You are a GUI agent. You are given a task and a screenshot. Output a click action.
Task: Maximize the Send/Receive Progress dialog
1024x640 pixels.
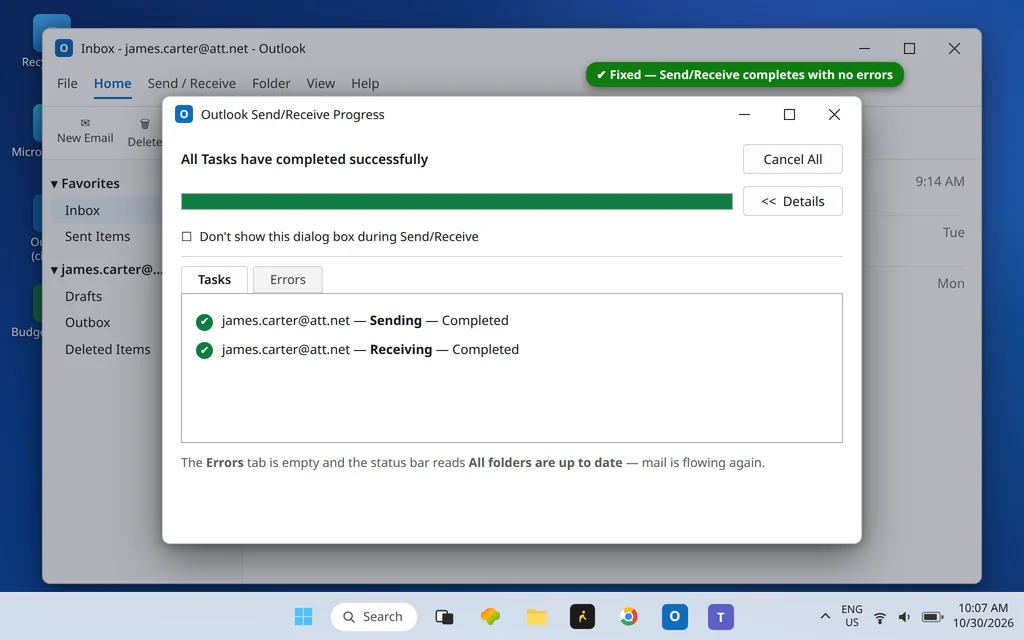[789, 114]
